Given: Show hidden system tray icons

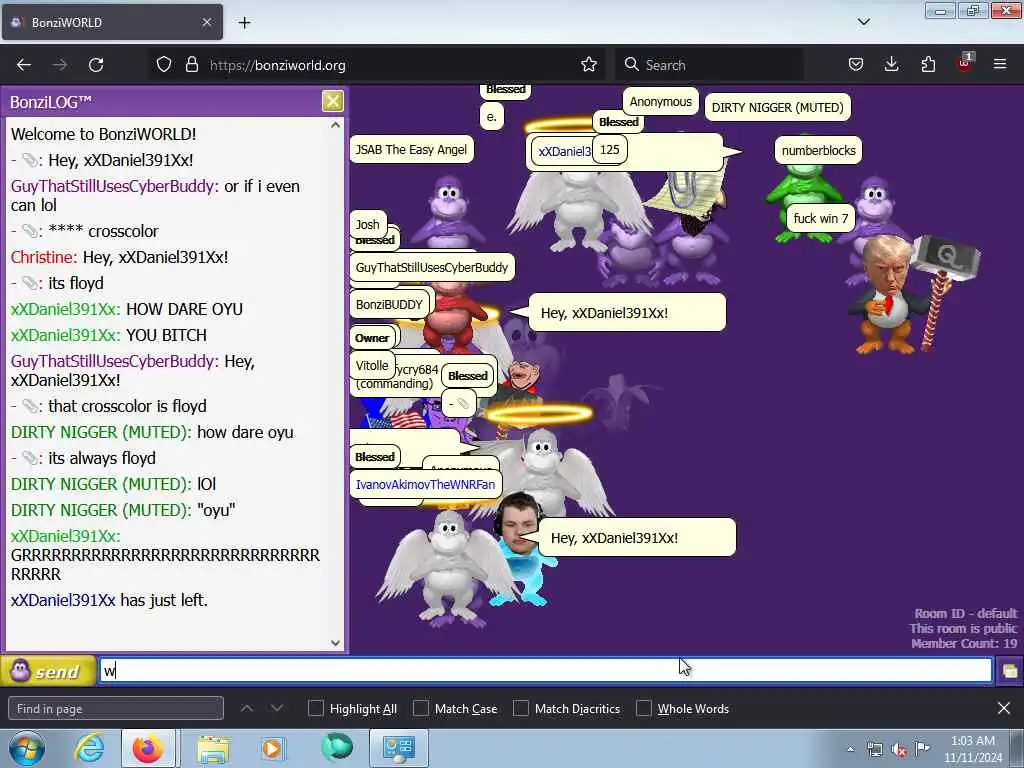Looking at the screenshot, I should point(850,750).
